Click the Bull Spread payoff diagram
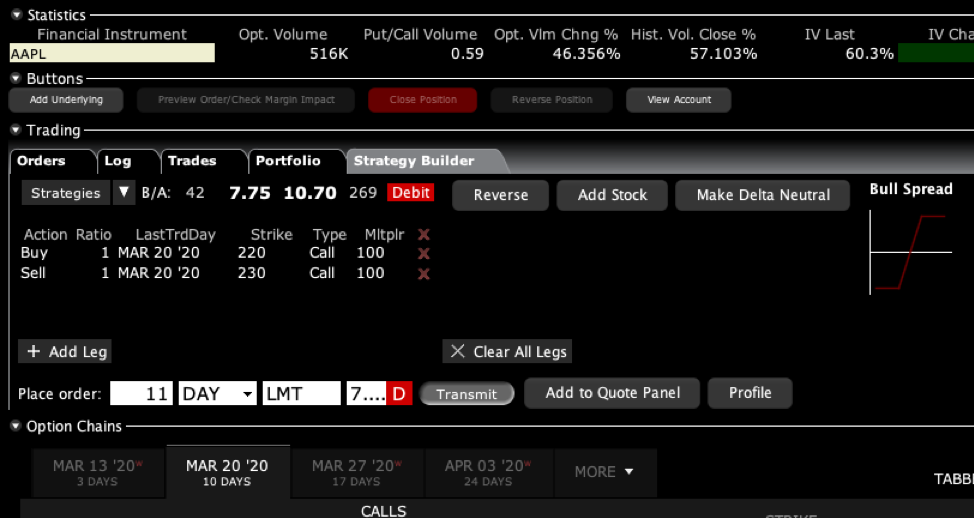 [x=910, y=252]
